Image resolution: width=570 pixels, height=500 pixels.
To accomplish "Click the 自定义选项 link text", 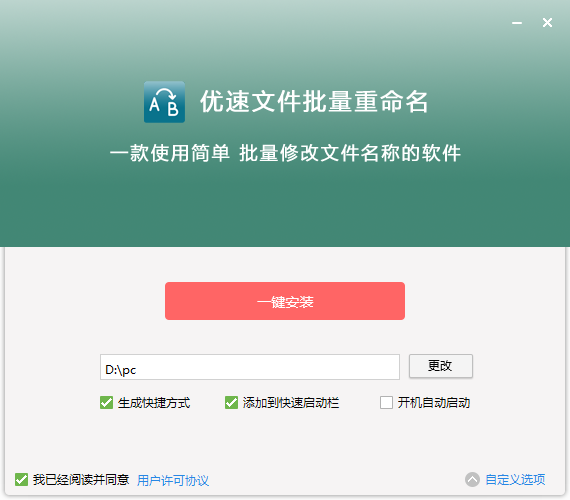I will pyautogui.click(x=515, y=480).
